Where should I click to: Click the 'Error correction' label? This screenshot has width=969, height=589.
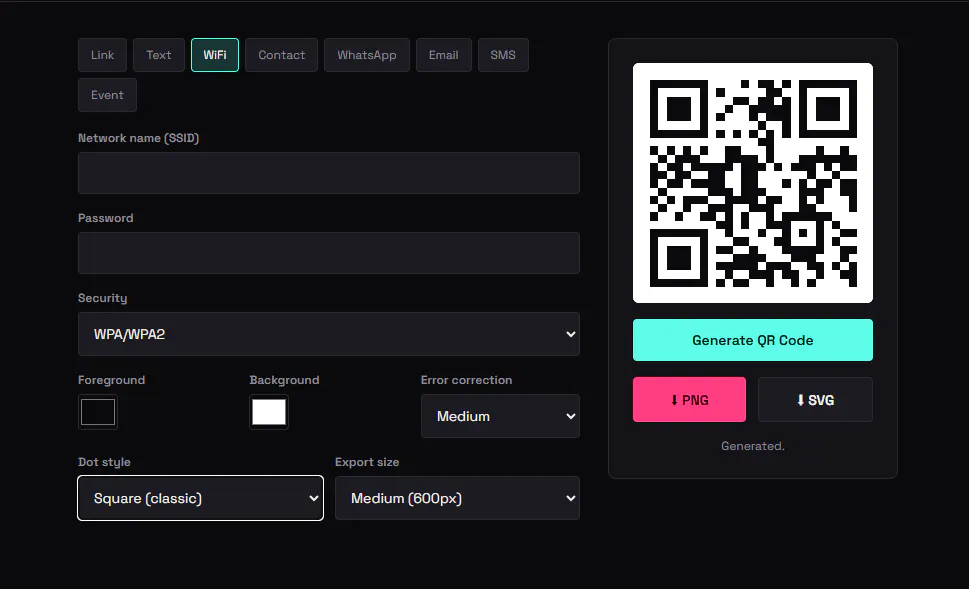click(467, 380)
